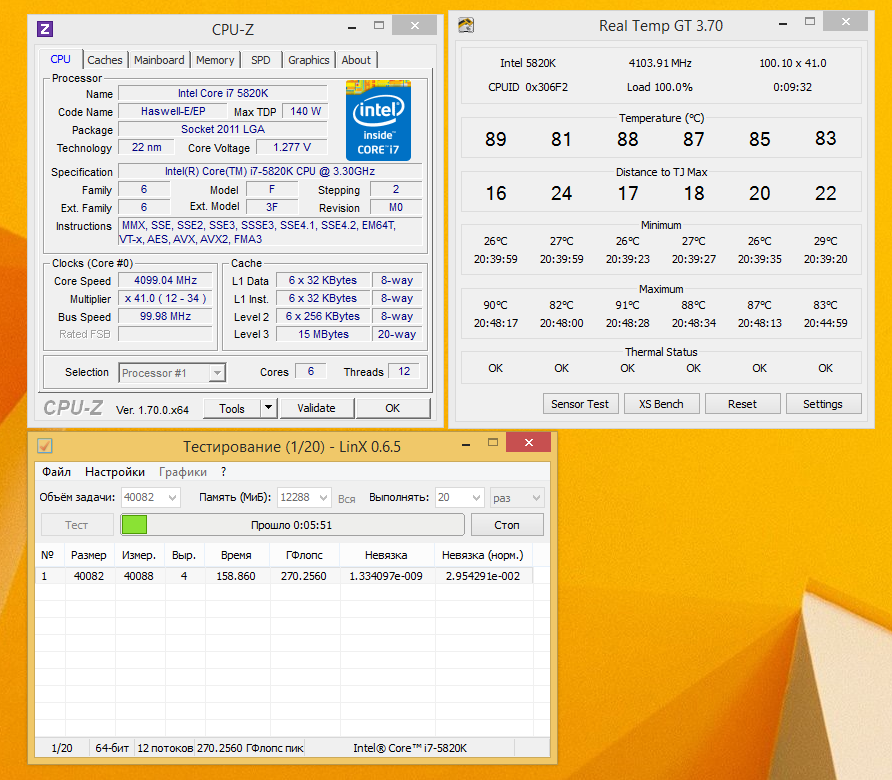The width and height of the screenshot is (892, 780).
Task: Click the Threads value 12 in CPU-Z
Action: pos(404,372)
